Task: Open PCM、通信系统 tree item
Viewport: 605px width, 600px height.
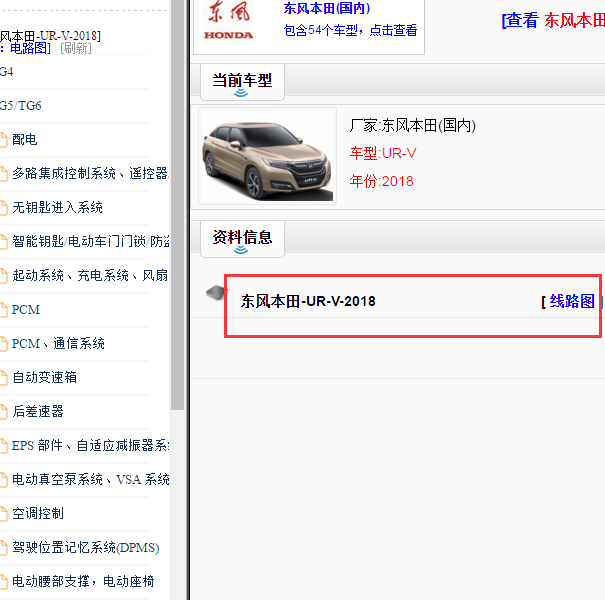Action: [58, 343]
